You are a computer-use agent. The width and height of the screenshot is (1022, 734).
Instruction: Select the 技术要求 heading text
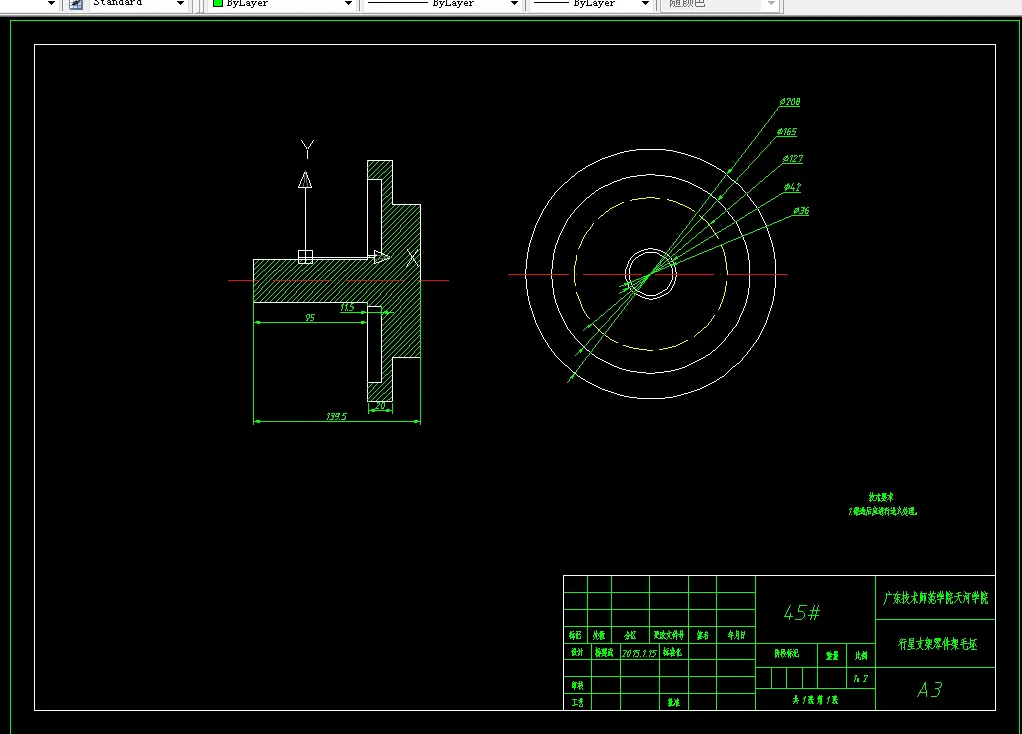[x=881, y=497]
